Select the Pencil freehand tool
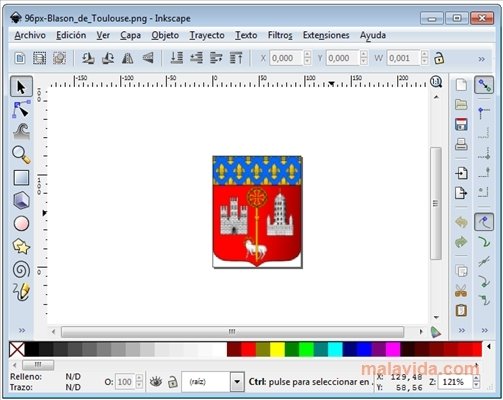This screenshot has height=400, width=503. pos(21,292)
